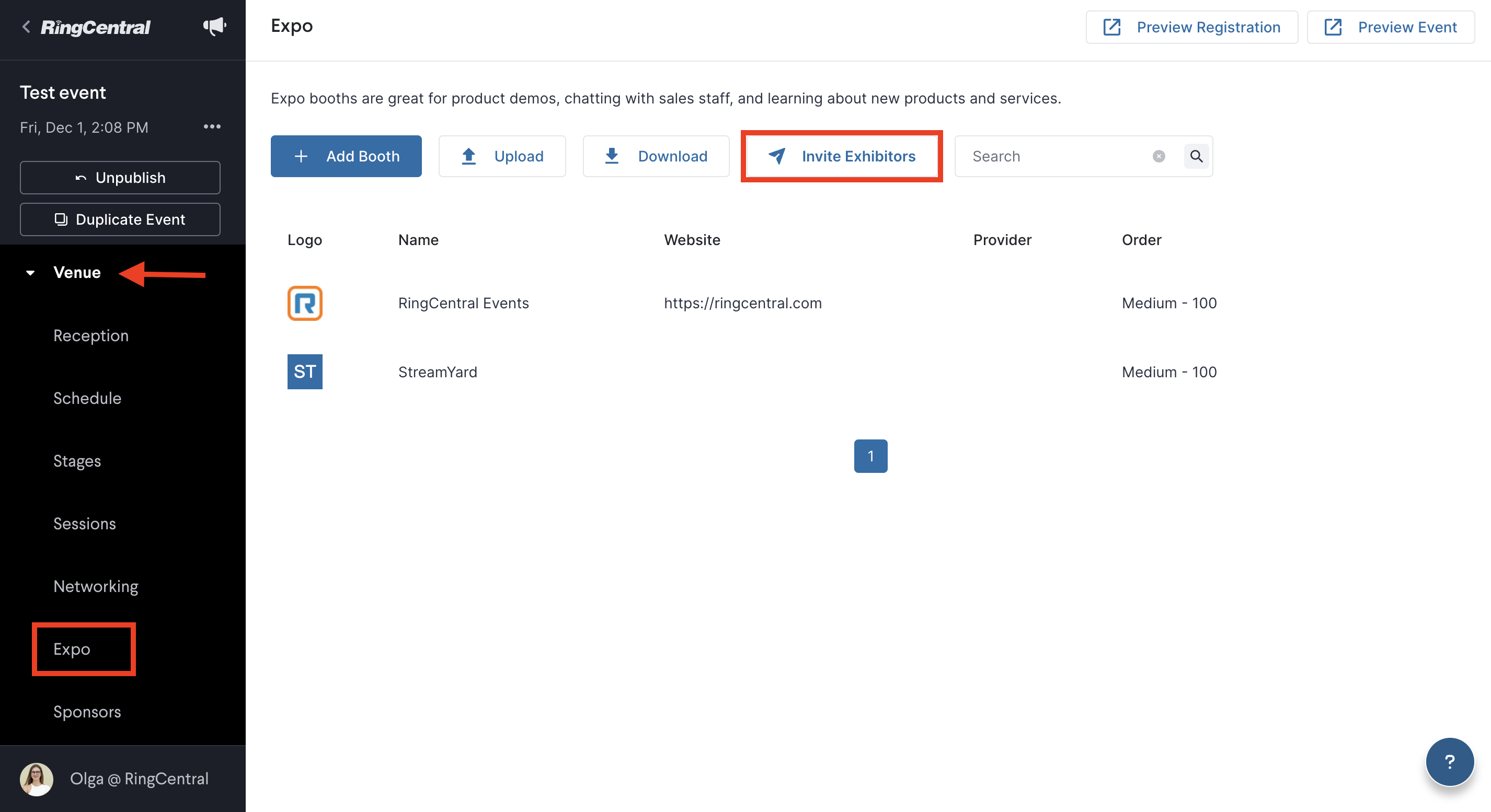The width and height of the screenshot is (1491, 812).
Task: Open Preview Event
Action: click(1390, 27)
